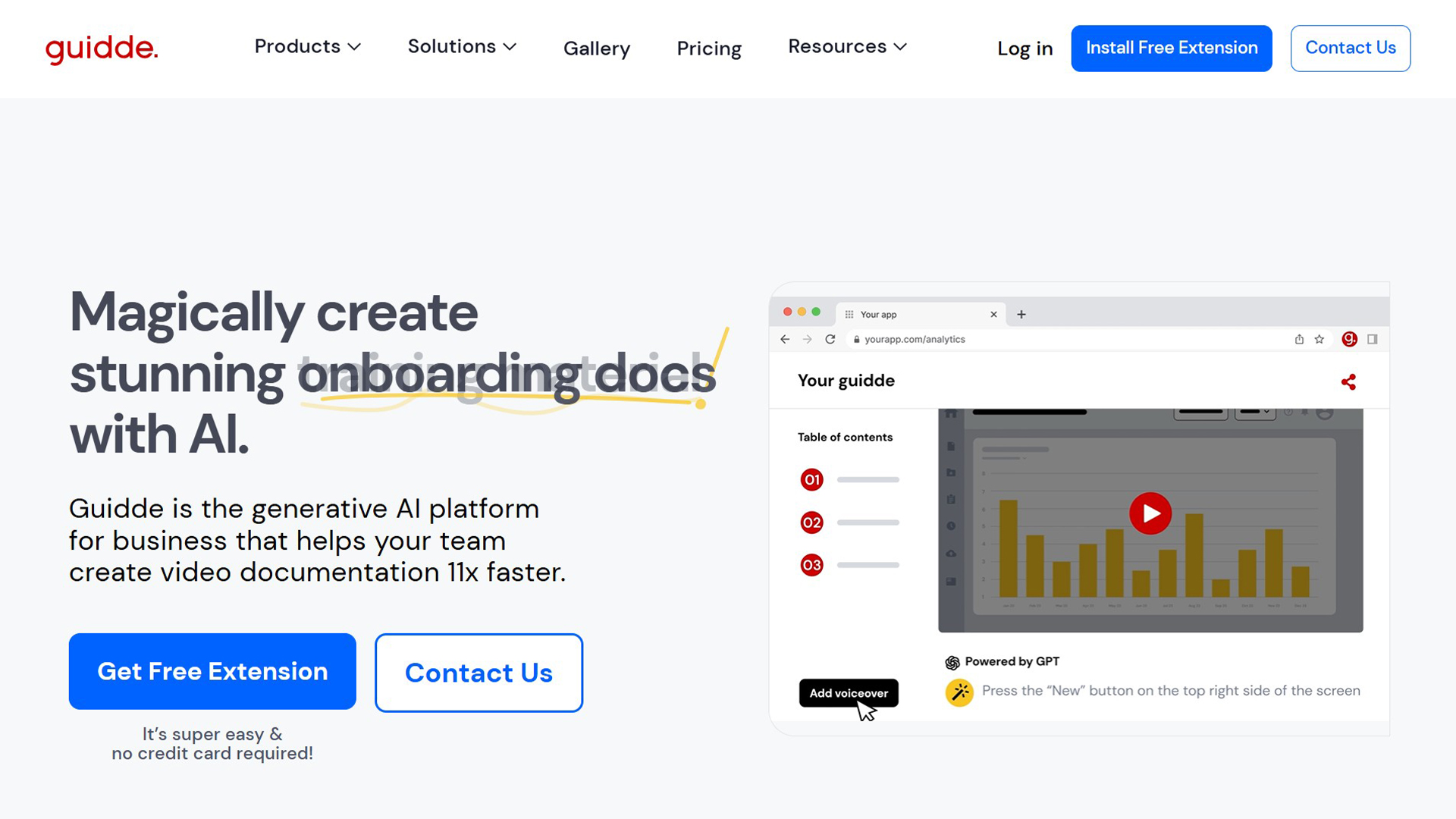Click Get Free Extension button
Viewport: 1456px width, 819px height.
212,672
